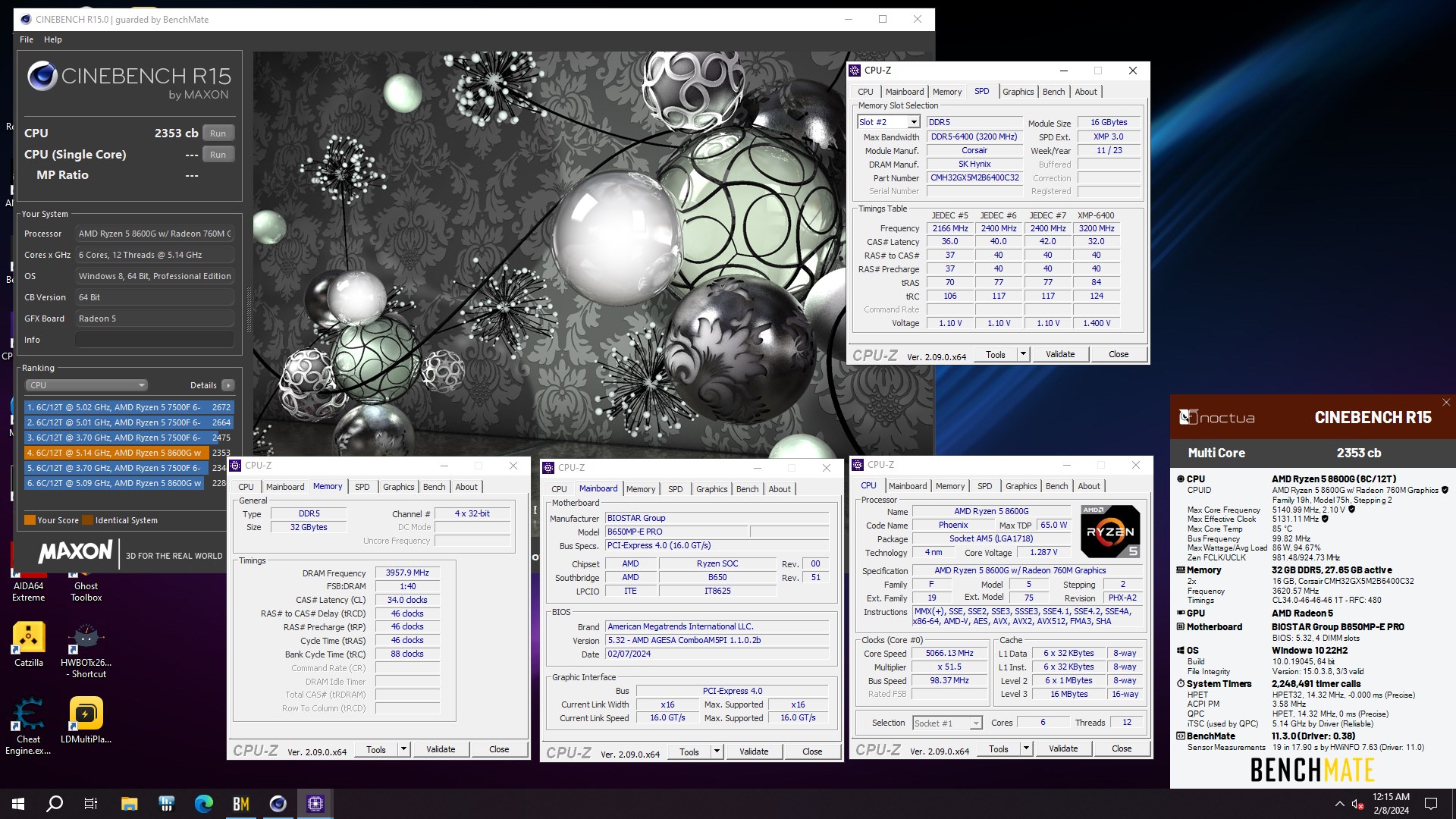Click the muted volume tray icon

[x=1357, y=804]
